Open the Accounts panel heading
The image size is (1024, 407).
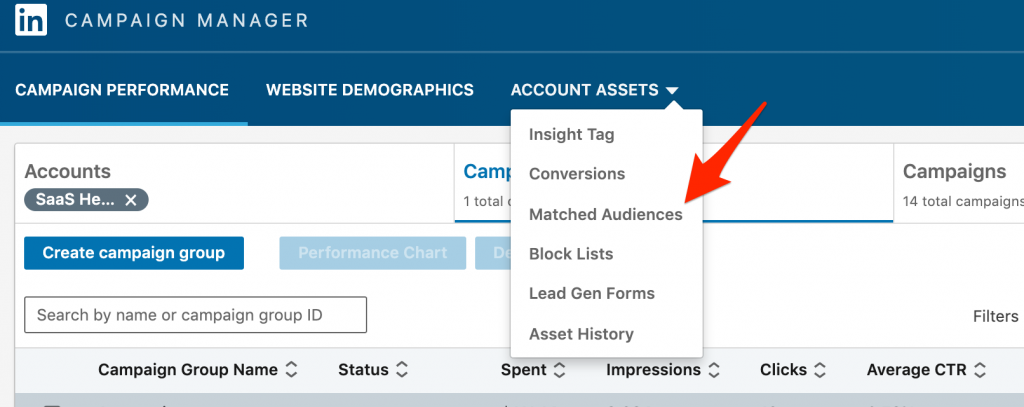(67, 172)
